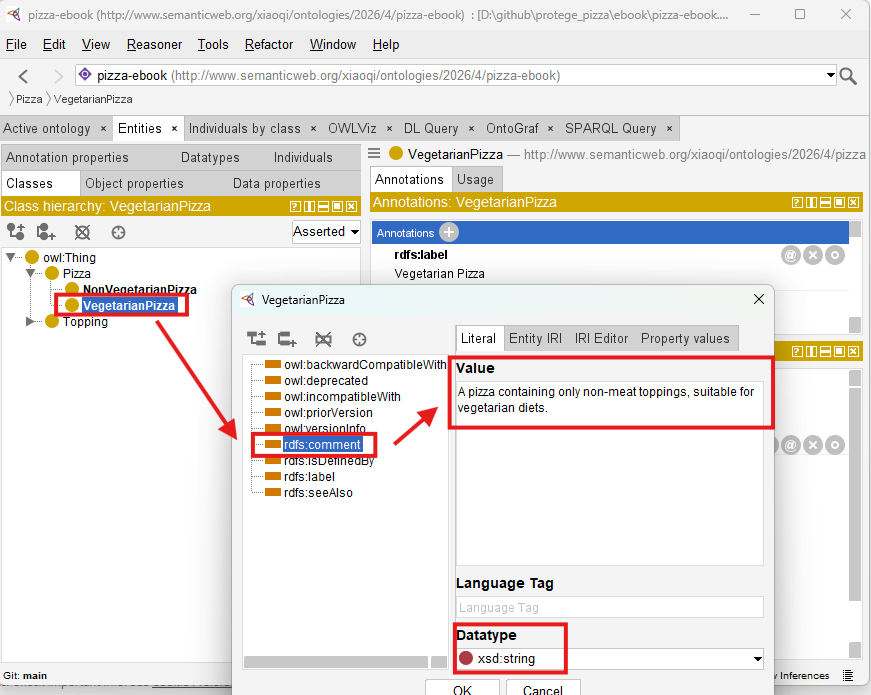Click the search magnifier icon

point(848,76)
